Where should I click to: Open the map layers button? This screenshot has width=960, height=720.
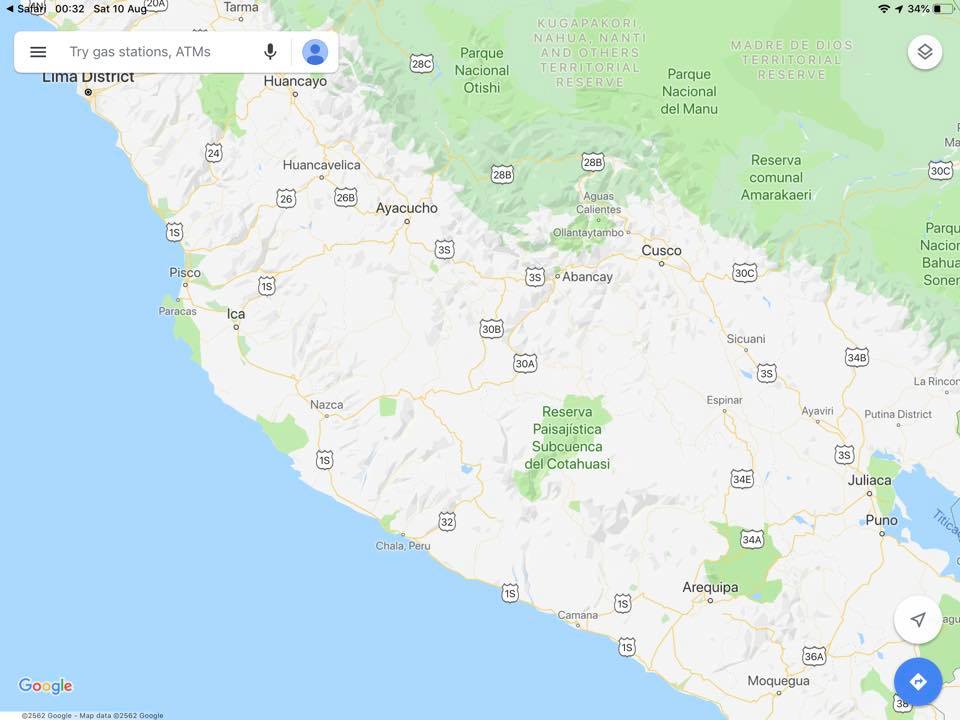[x=924, y=52]
